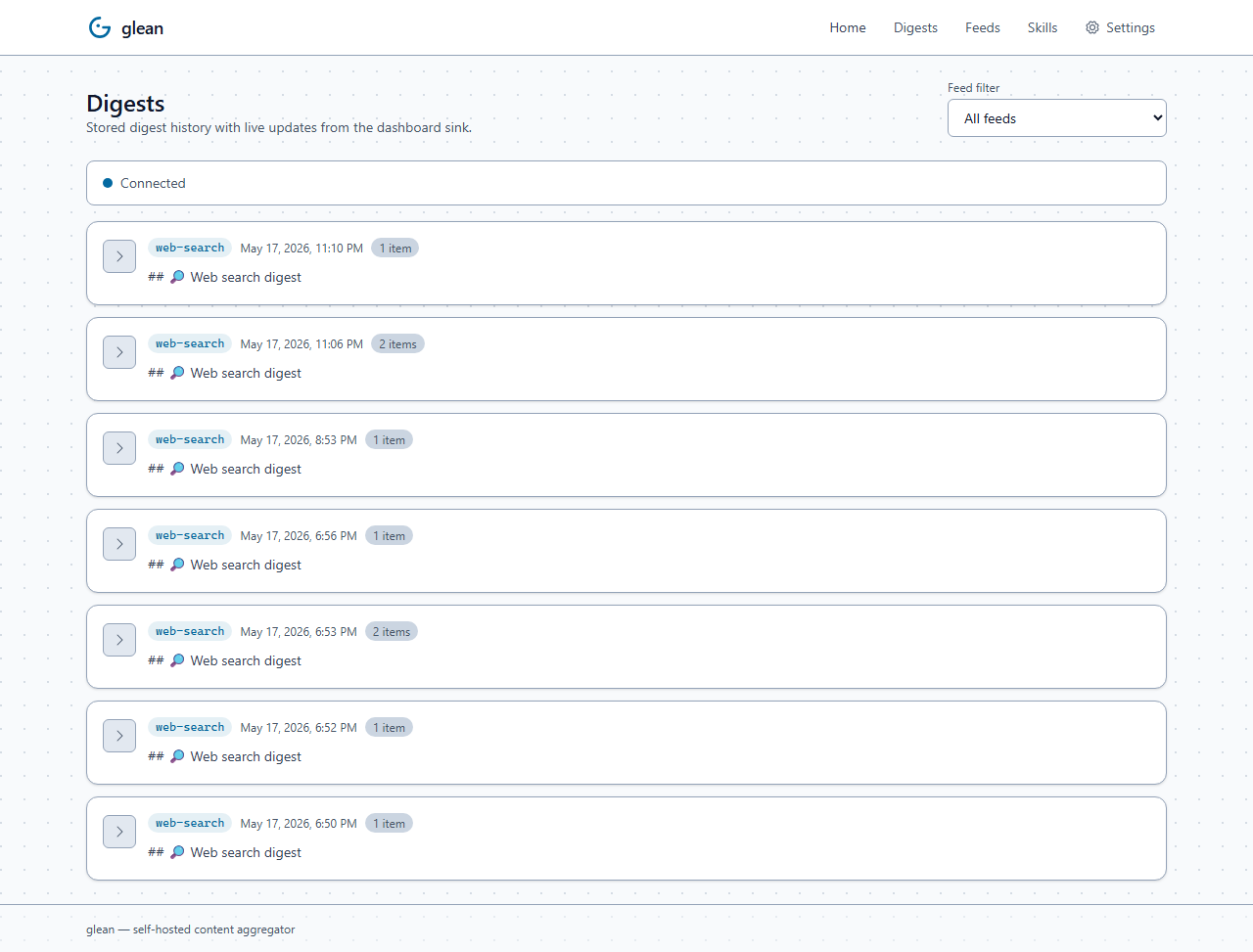Viewport: 1253px width, 952px height.
Task: Click the May 17, 2026, 8:53 PM timestamp
Action: [299, 440]
